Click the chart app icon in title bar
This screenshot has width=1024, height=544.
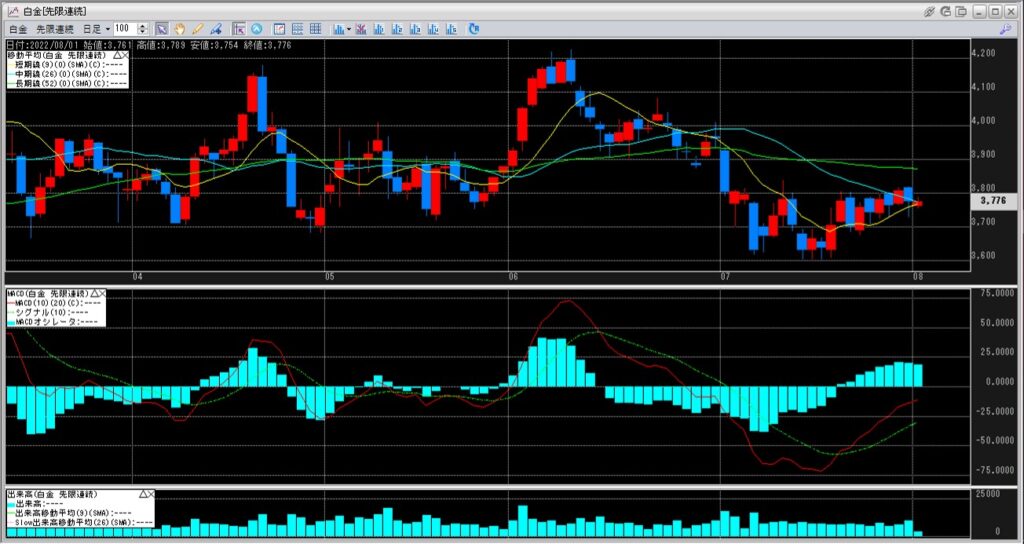[x=13, y=12]
